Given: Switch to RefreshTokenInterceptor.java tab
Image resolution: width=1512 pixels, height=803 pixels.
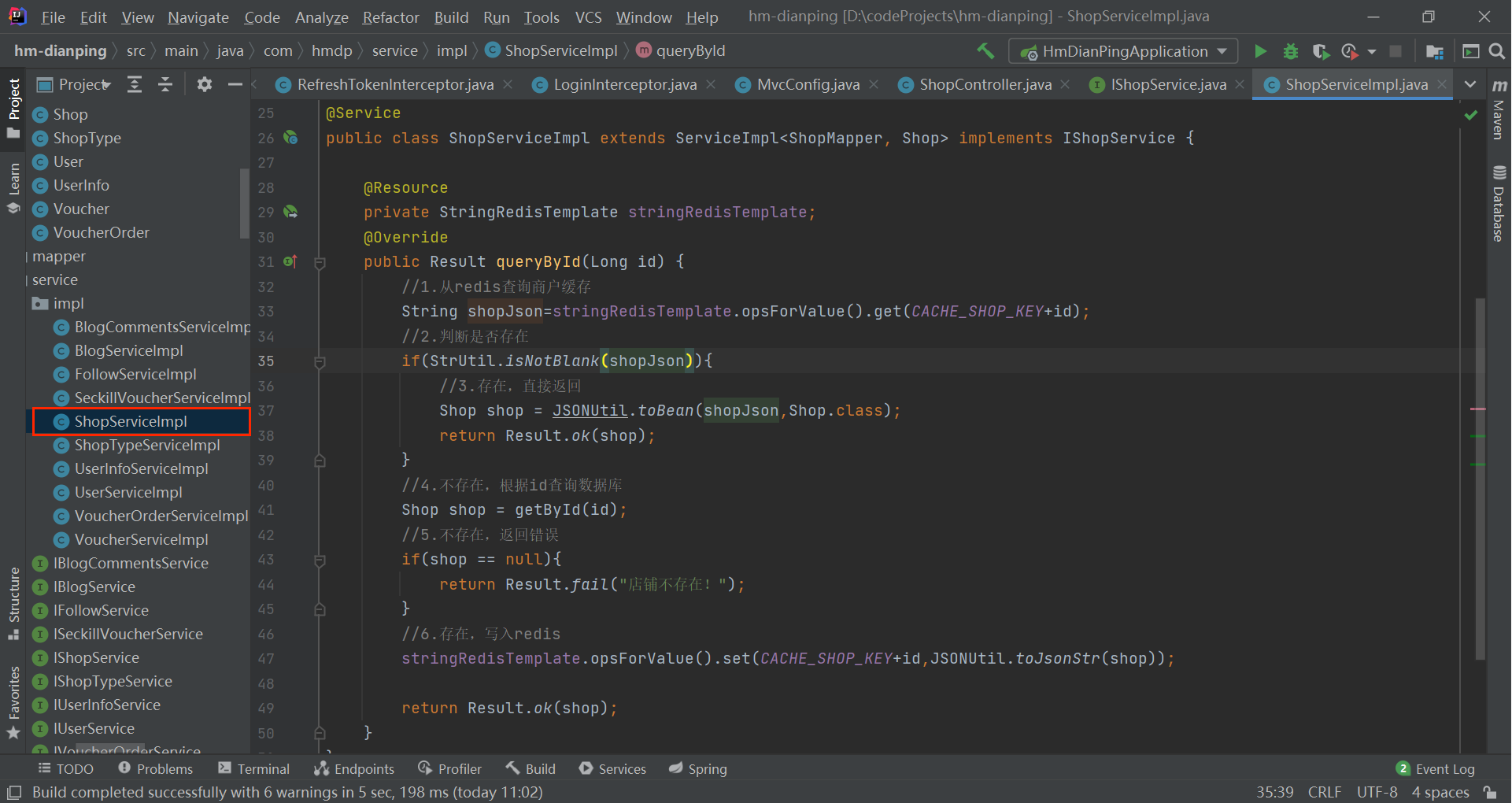Looking at the screenshot, I should [x=395, y=84].
